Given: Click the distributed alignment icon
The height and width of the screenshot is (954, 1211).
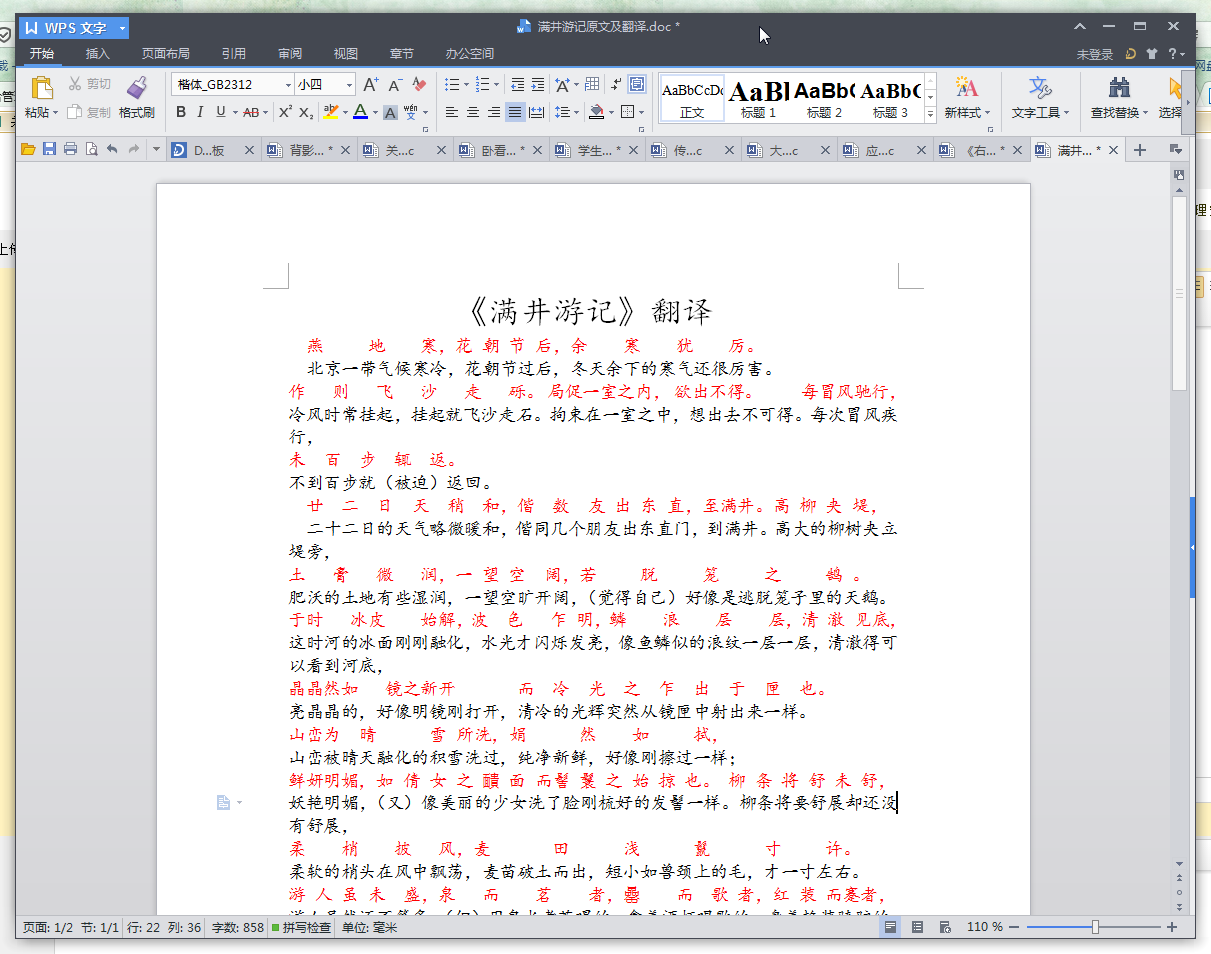Looking at the screenshot, I should 536,112.
